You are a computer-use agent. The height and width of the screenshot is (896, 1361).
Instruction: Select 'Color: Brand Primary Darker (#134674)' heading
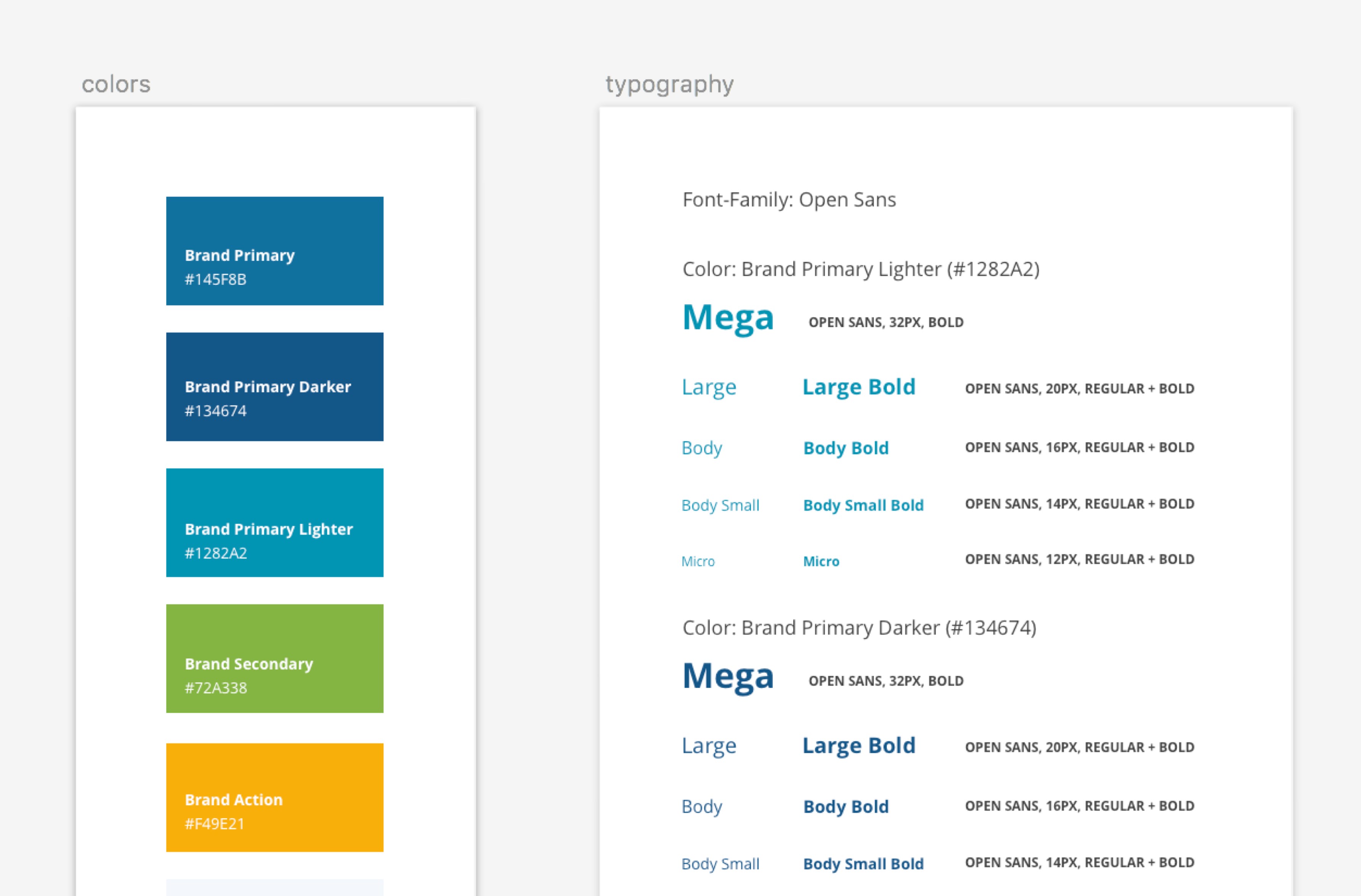coord(859,628)
